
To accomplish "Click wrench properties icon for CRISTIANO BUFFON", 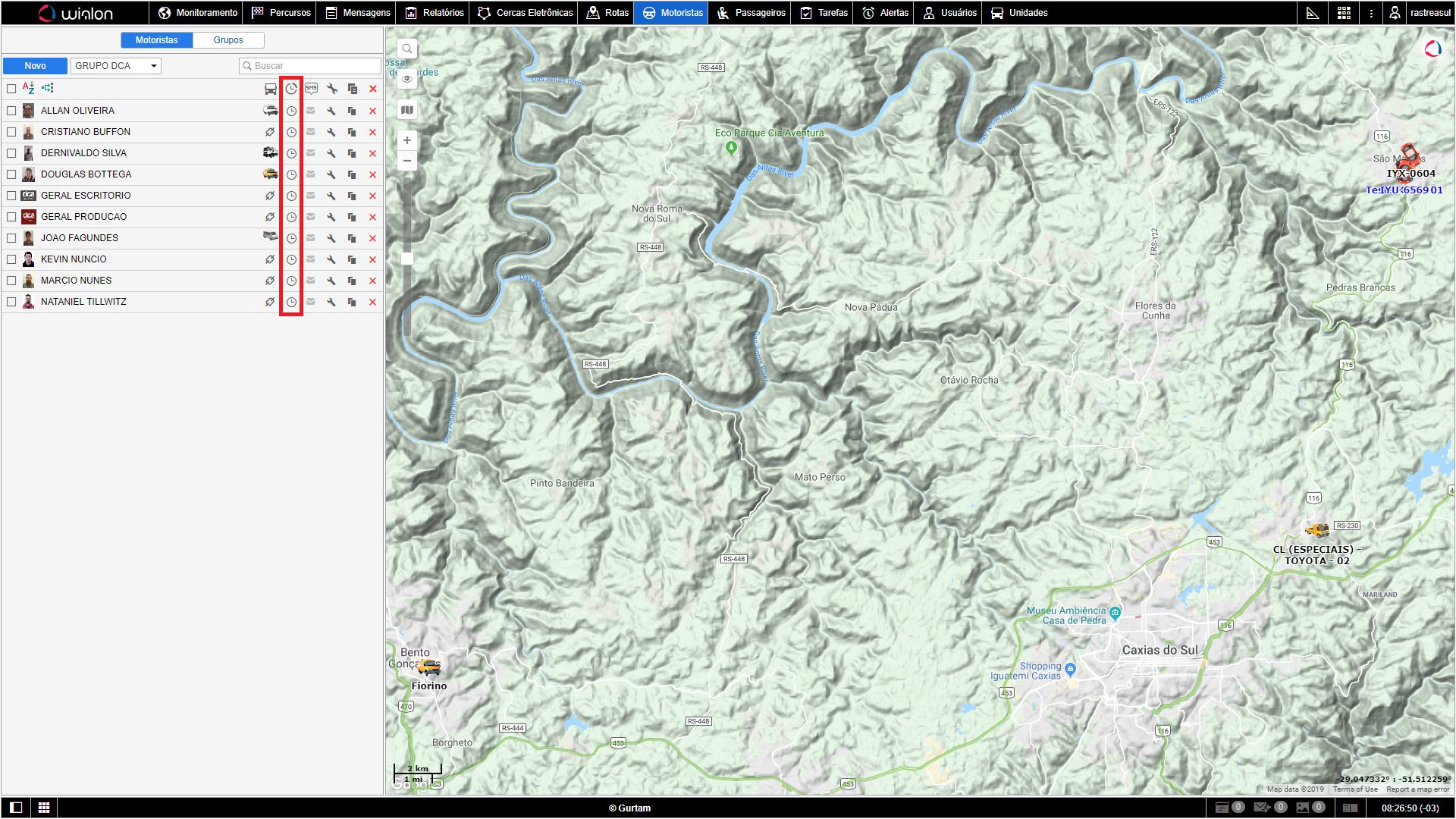I will click(x=331, y=132).
